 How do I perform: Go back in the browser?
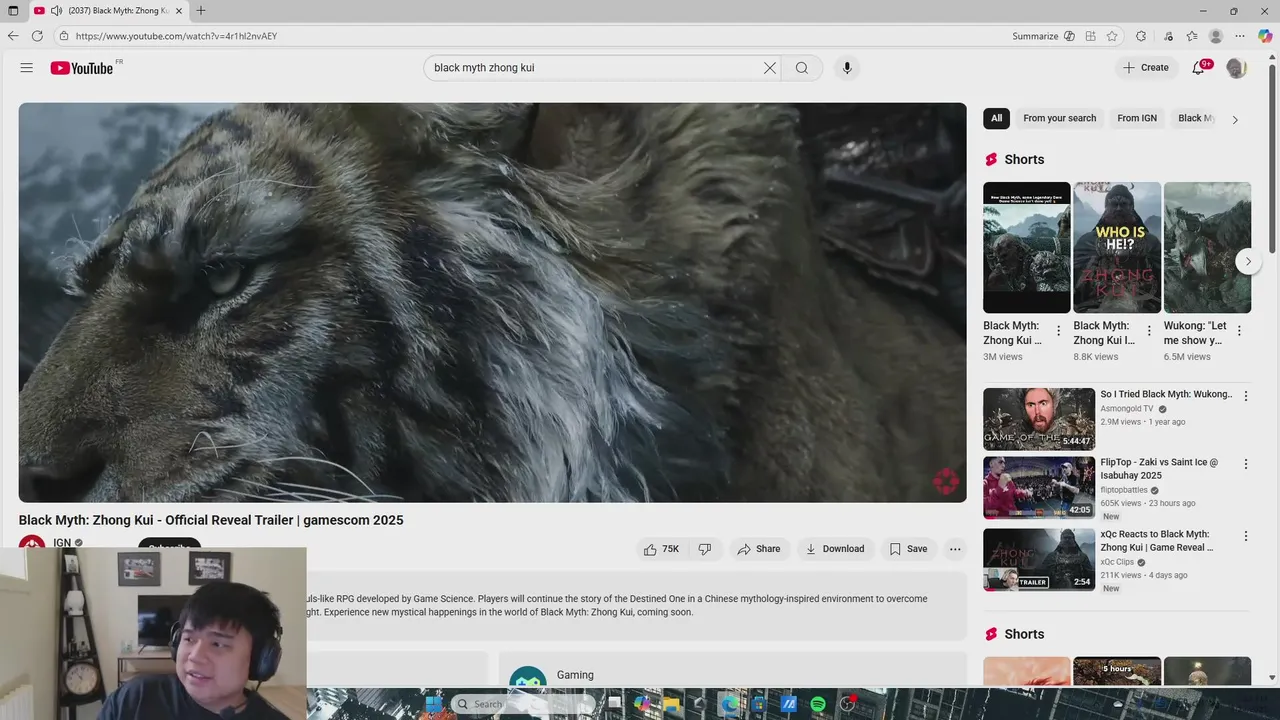13,36
